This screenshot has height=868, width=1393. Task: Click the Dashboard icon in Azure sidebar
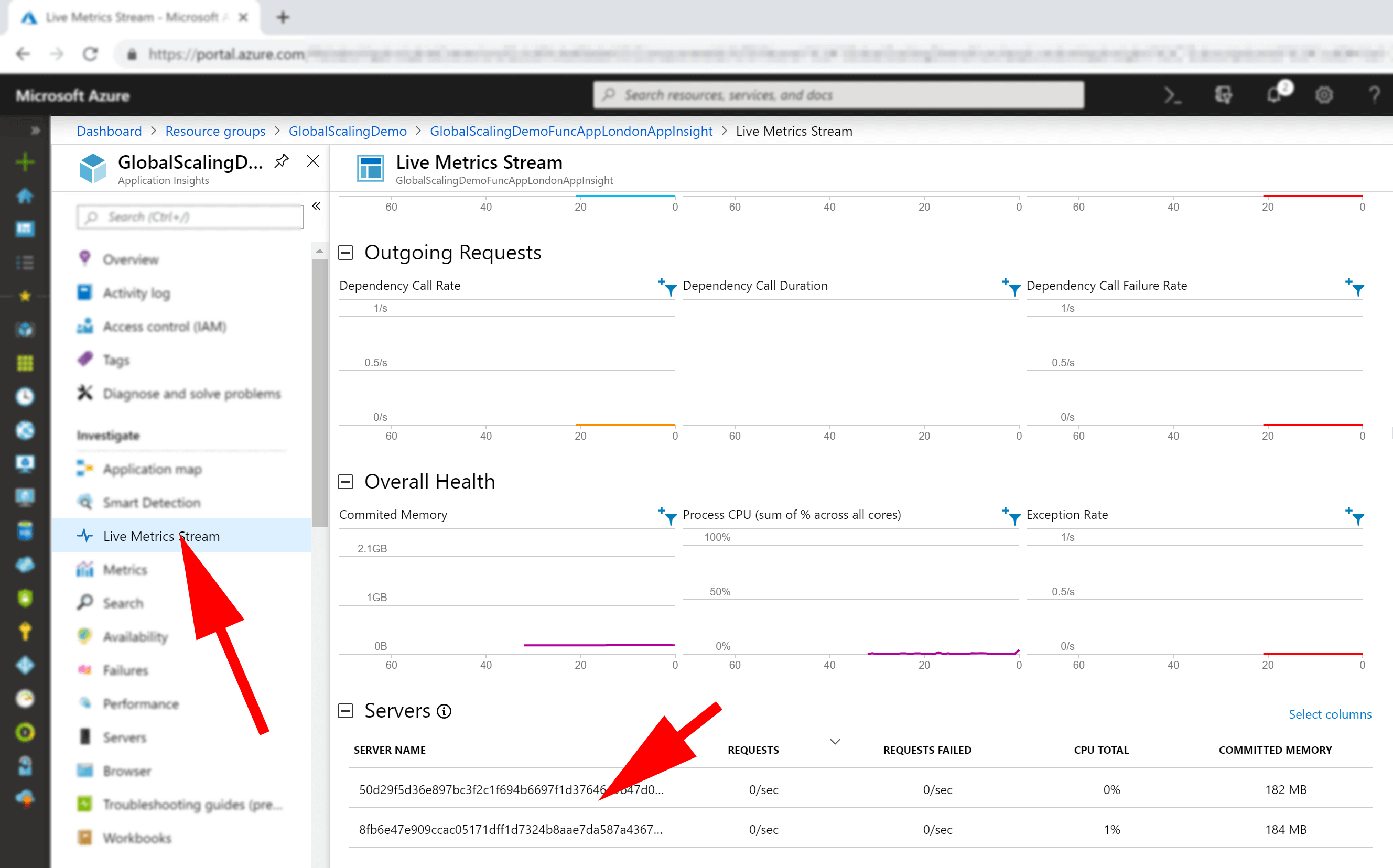(x=25, y=229)
